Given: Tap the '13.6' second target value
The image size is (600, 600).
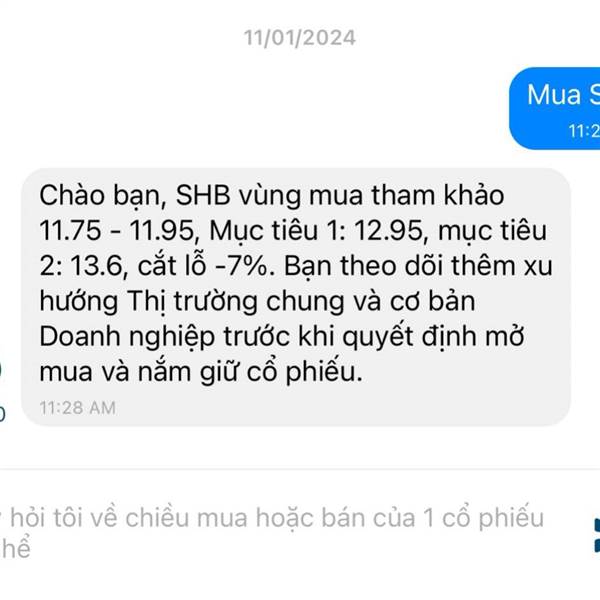Looking at the screenshot, I should pos(96,266).
